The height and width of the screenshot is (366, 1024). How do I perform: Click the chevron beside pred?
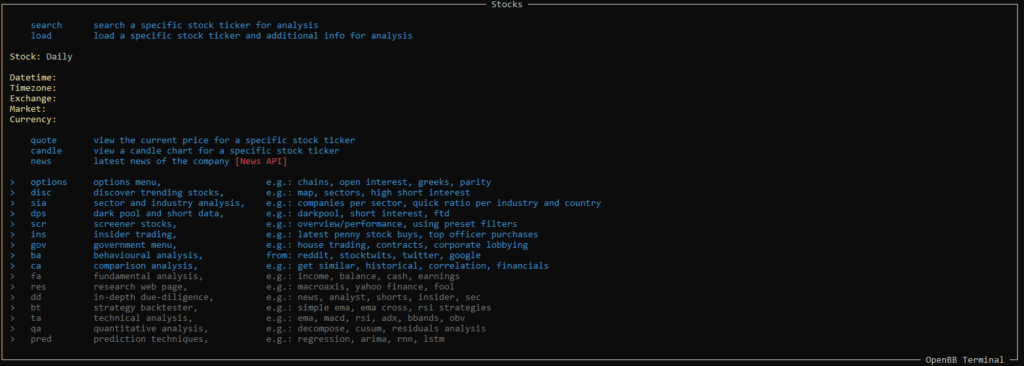[12, 339]
